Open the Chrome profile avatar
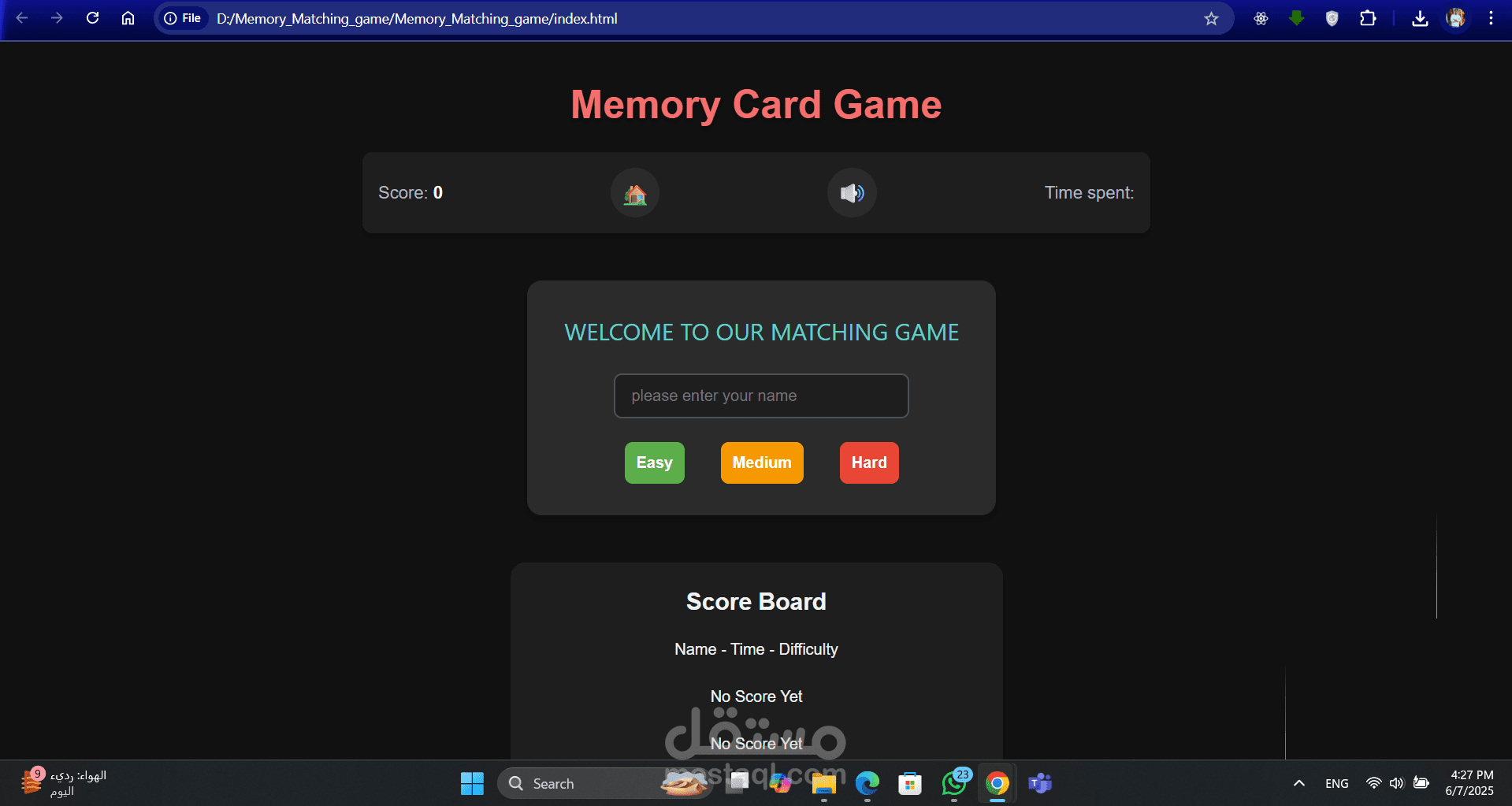This screenshot has height=806, width=1512. (x=1455, y=18)
